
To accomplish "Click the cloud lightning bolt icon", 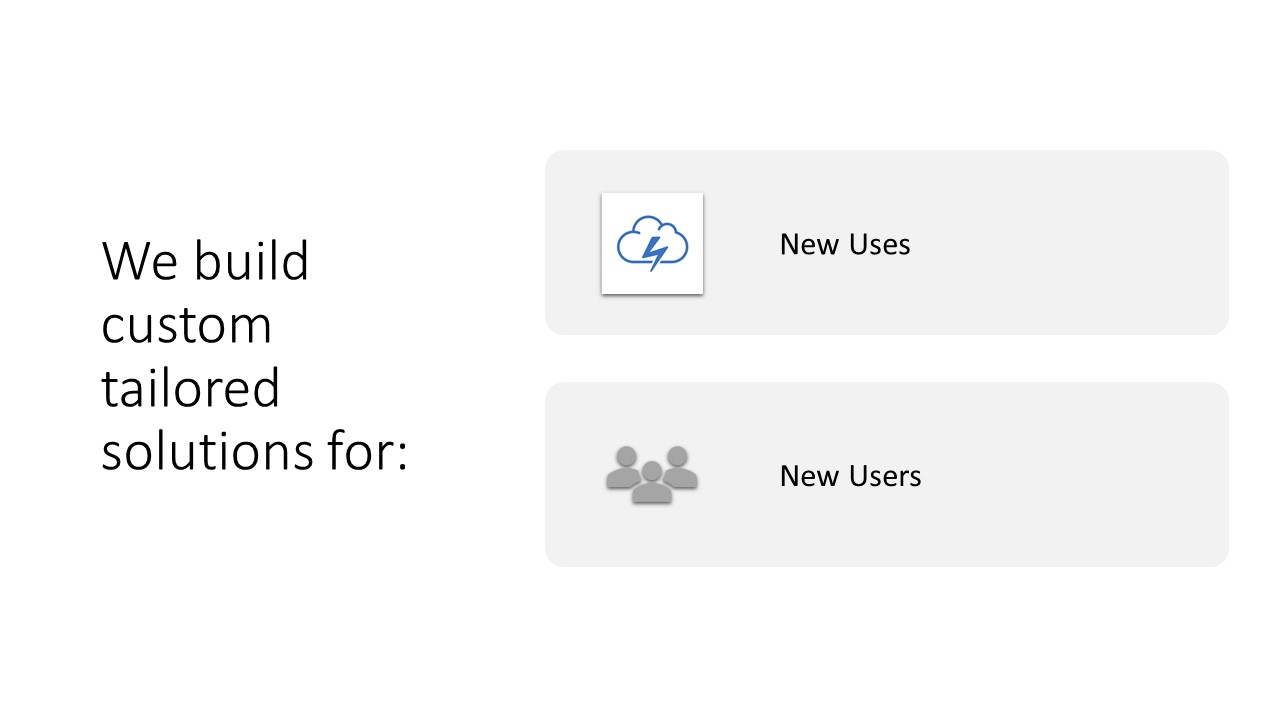I will (x=652, y=243).
